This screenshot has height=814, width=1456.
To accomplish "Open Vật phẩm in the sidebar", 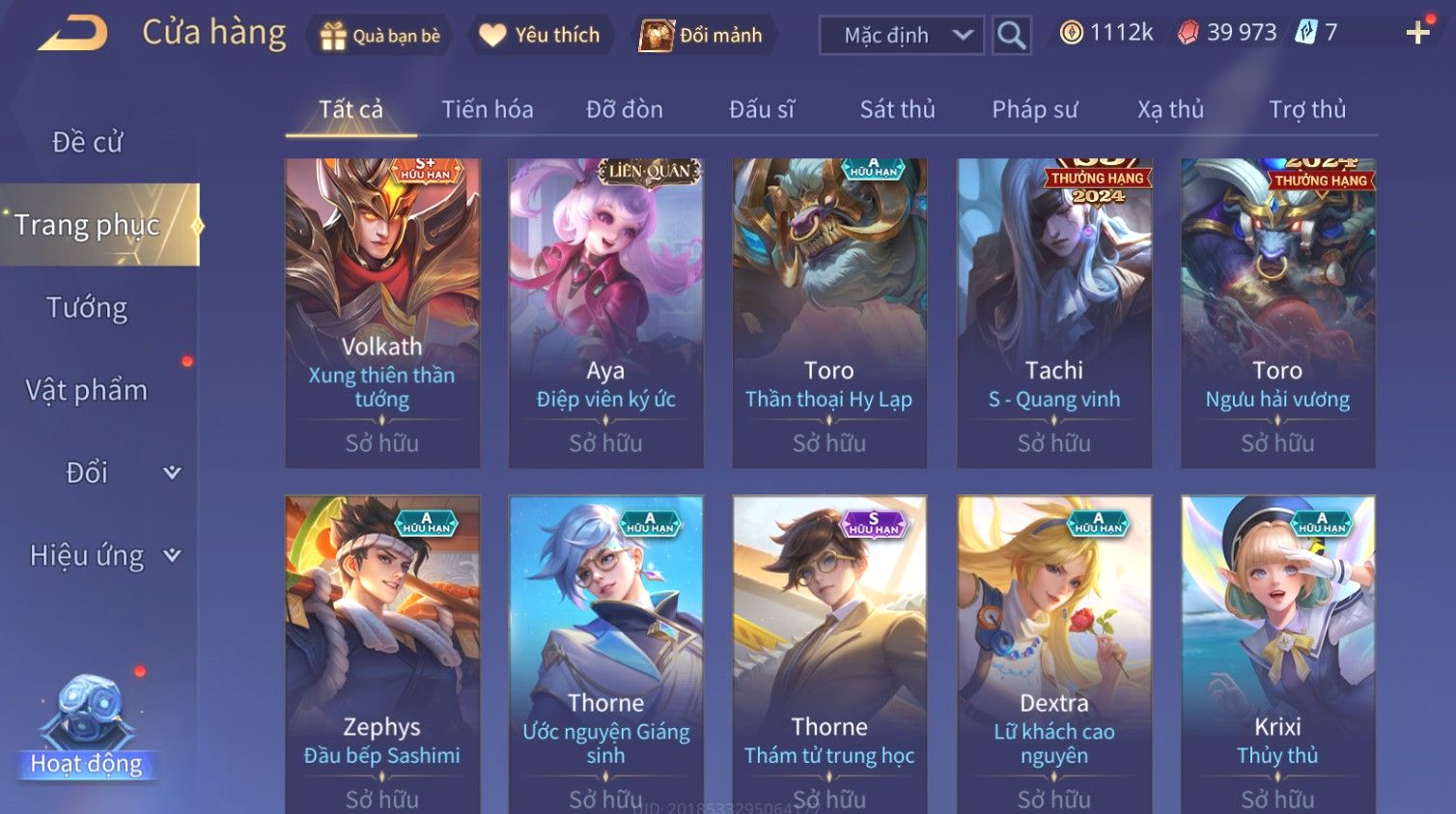I will pyautogui.click(x=87, y=390).
